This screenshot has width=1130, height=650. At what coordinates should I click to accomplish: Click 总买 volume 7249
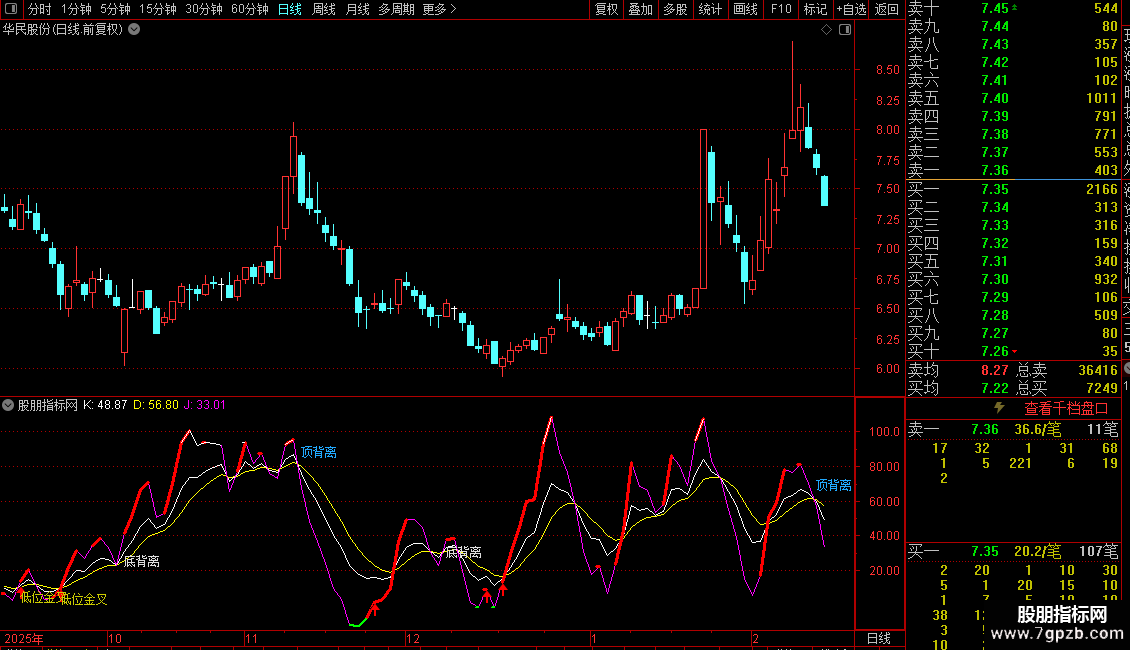pos(1102,388)
